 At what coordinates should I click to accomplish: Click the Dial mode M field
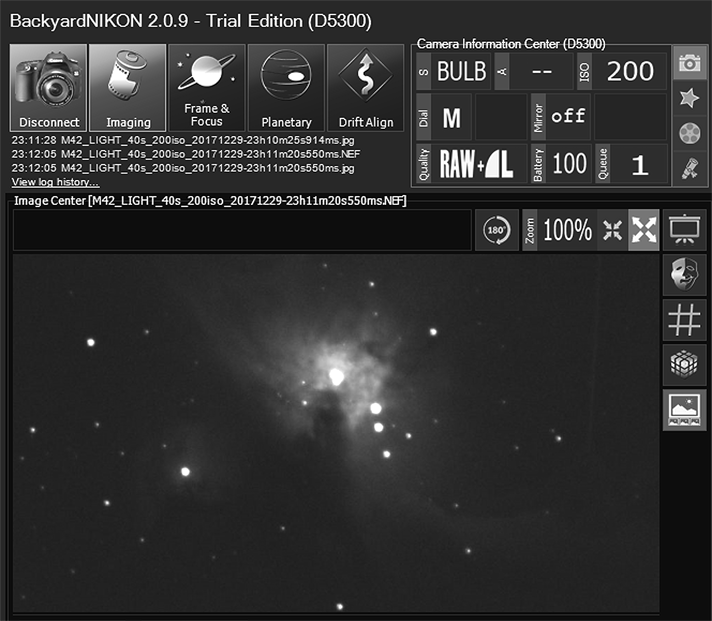pos(444,117)
